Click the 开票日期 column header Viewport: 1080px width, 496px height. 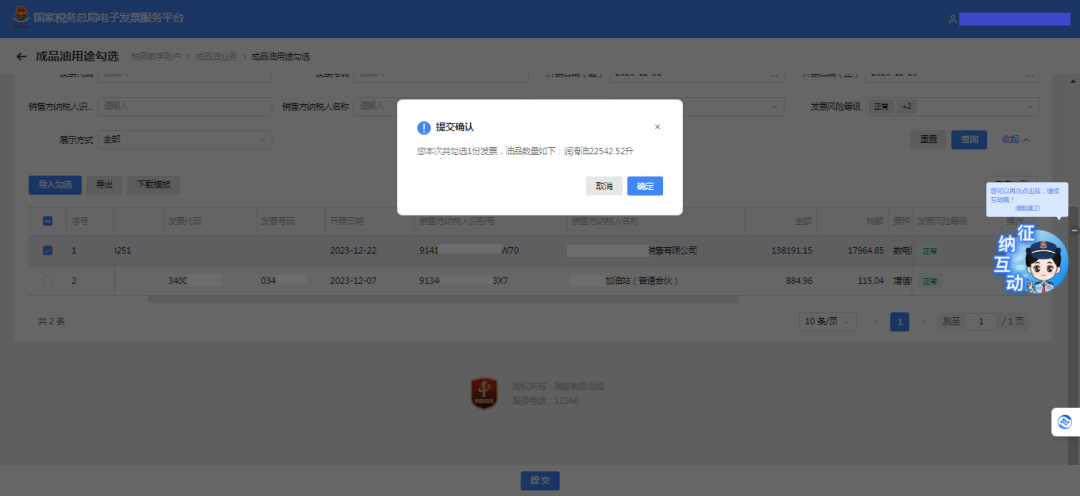tap(347, 221)
